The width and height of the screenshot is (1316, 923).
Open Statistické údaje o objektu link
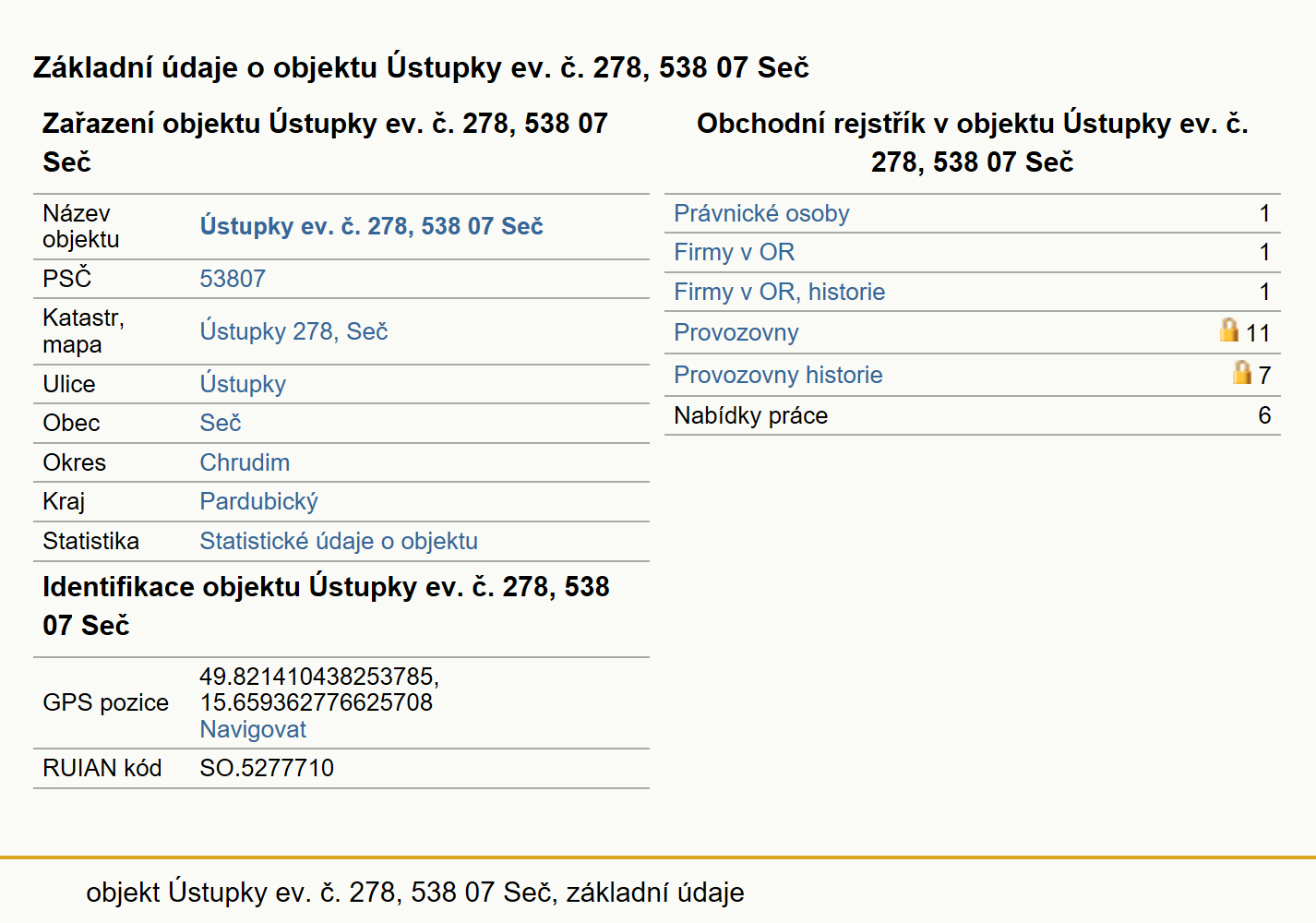(339, 541)
